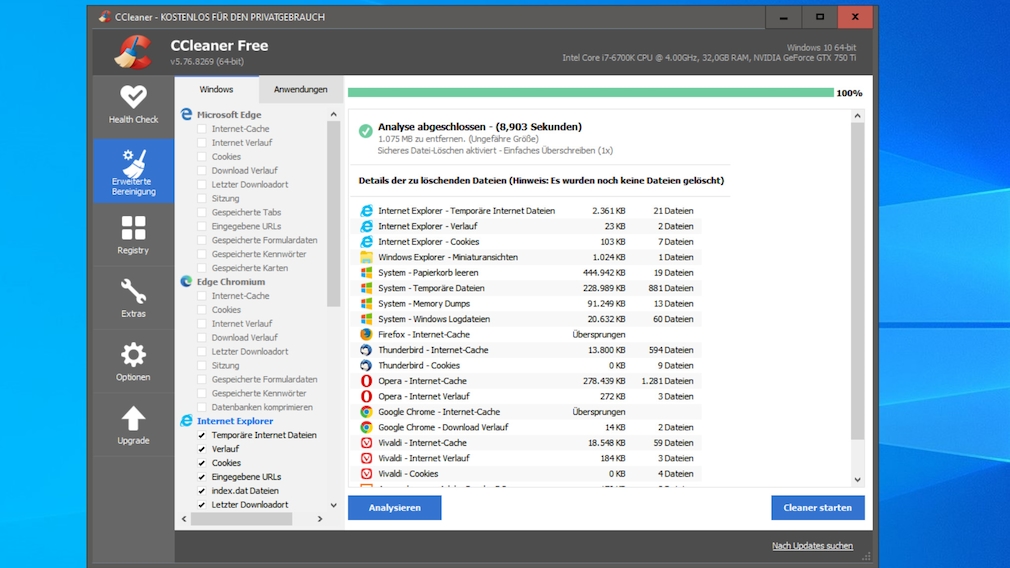
Task: Enable Datenbanken komprimieren under Edge Chromium
Action: tap(202, 407)
